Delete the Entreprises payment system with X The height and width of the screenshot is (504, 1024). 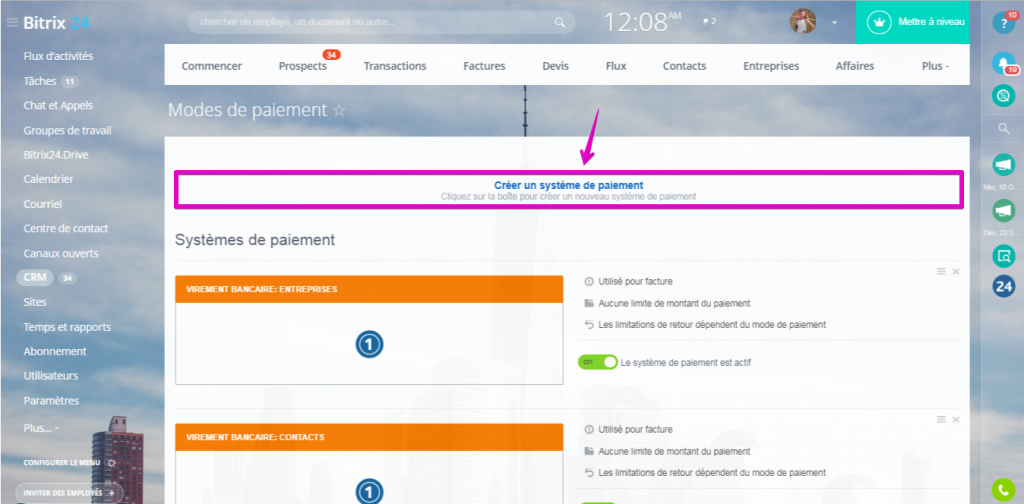pos(956,272)
